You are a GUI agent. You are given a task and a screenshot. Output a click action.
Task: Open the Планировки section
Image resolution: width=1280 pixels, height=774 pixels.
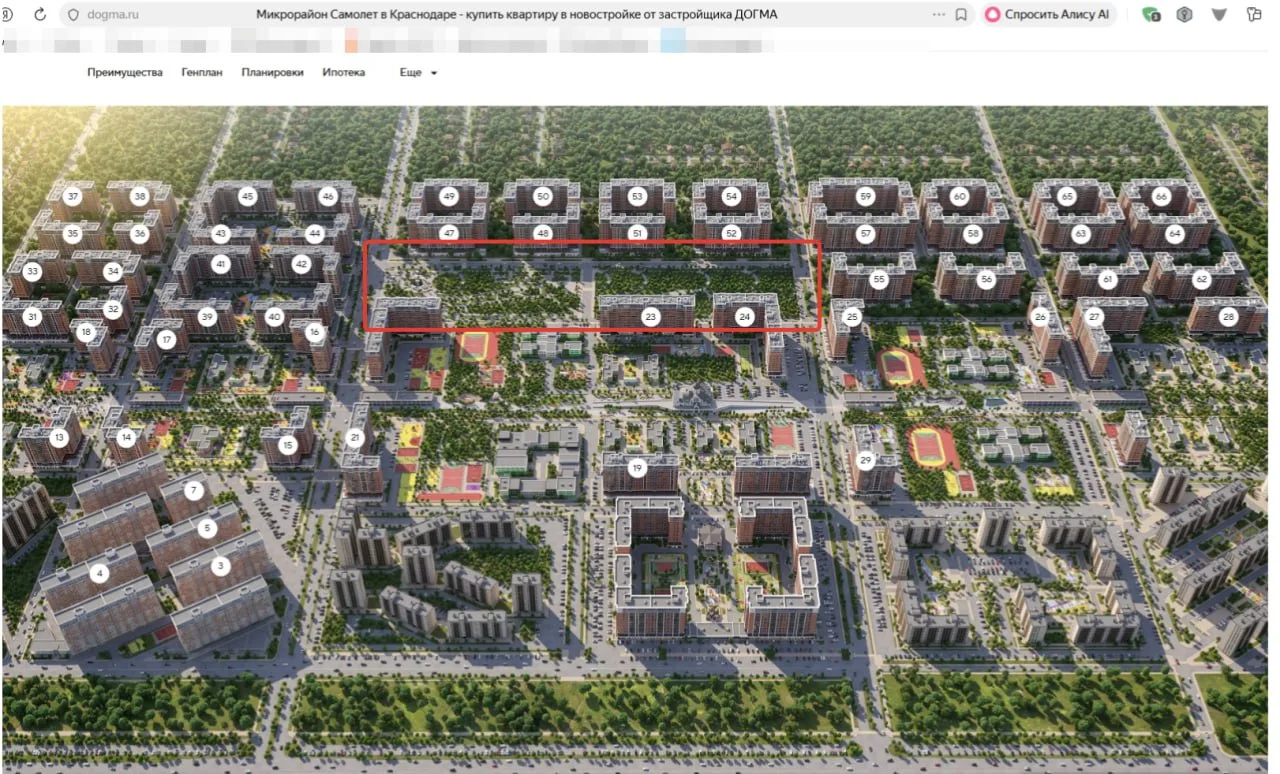[272, 73]
